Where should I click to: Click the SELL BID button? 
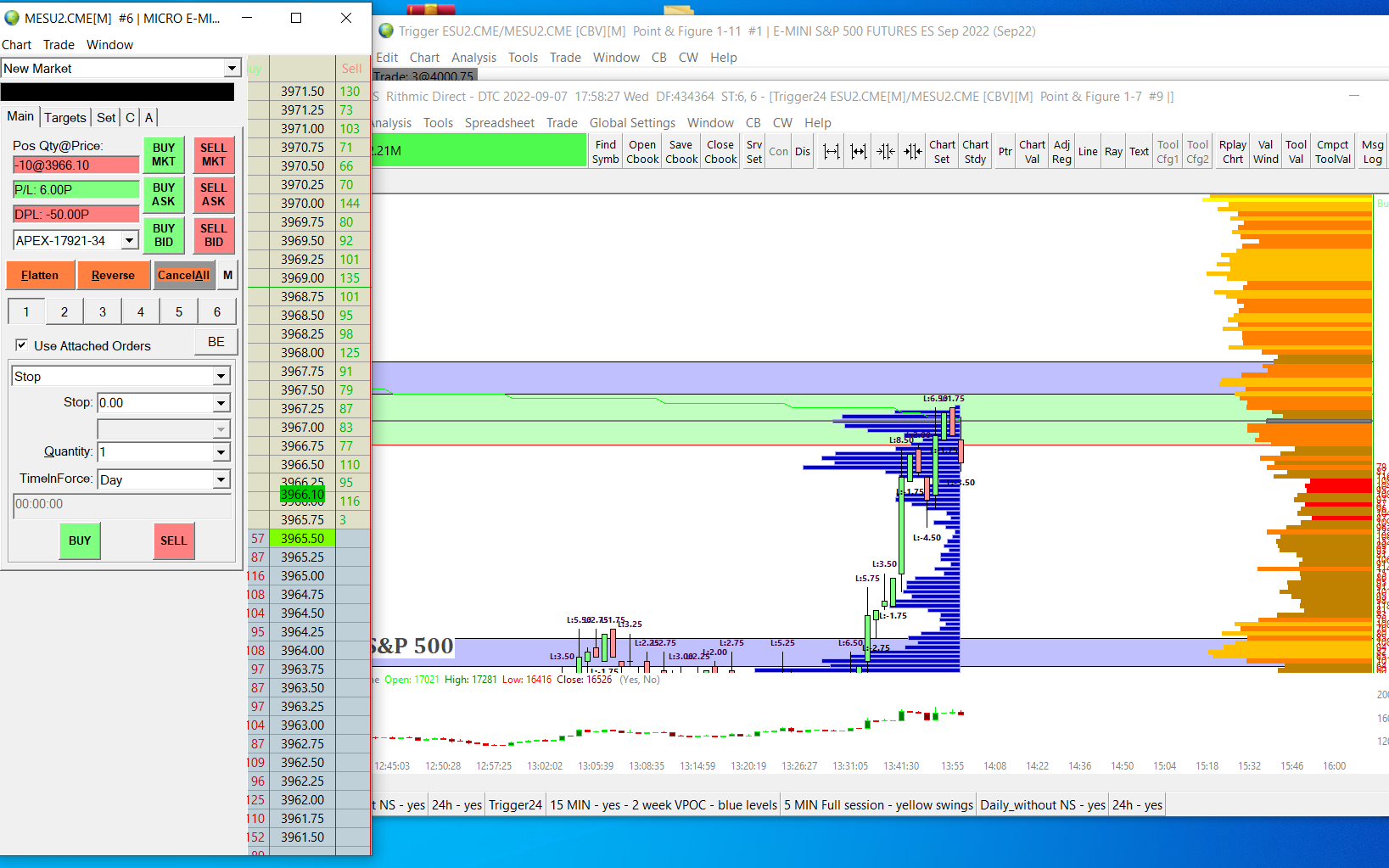(x=214, y=235)
